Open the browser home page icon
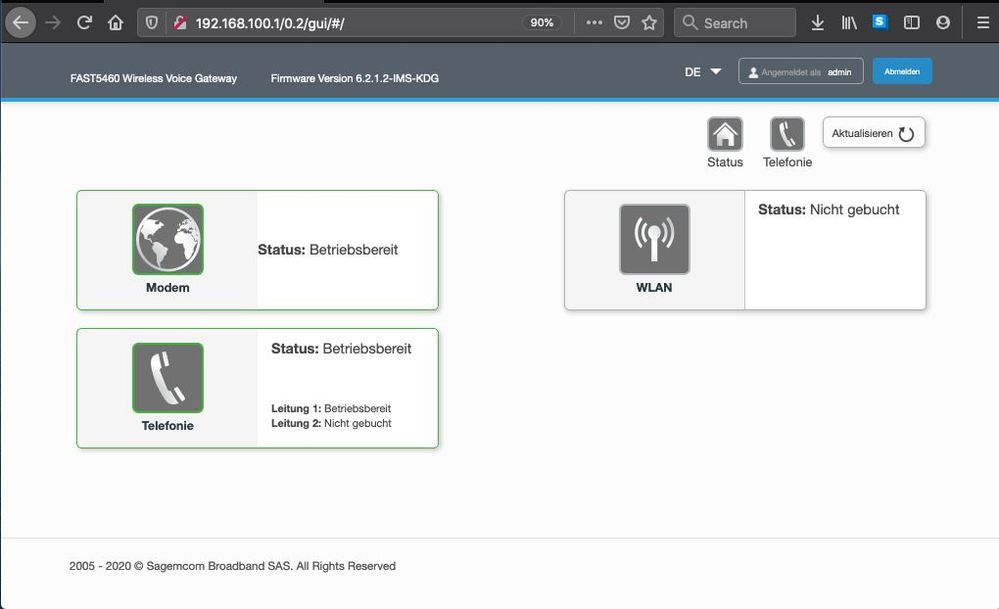This screenshot has width=999, height=609. (115, 23)
